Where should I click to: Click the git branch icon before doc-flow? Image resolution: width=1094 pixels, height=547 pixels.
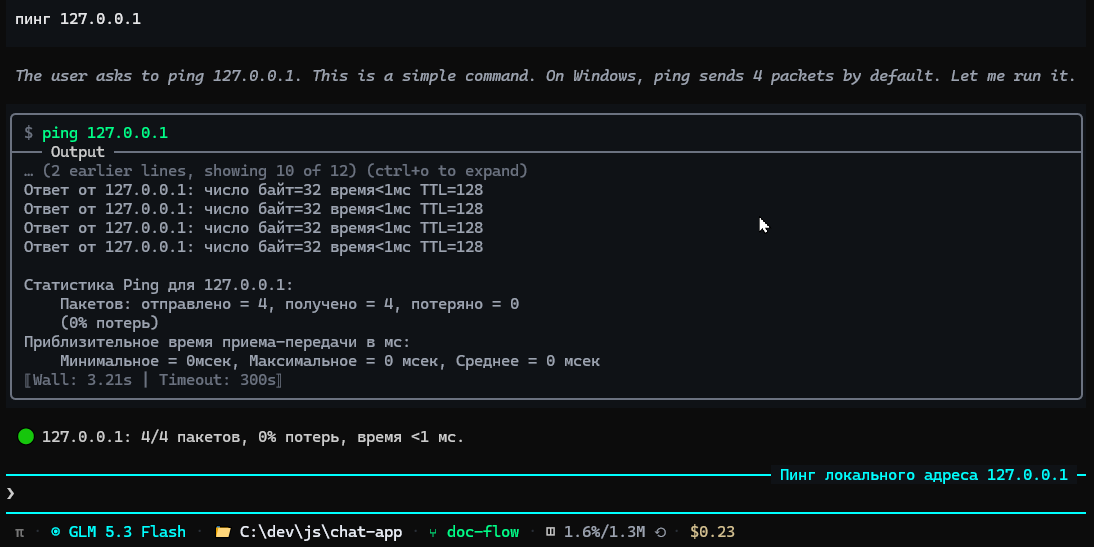tap(433, 532)
